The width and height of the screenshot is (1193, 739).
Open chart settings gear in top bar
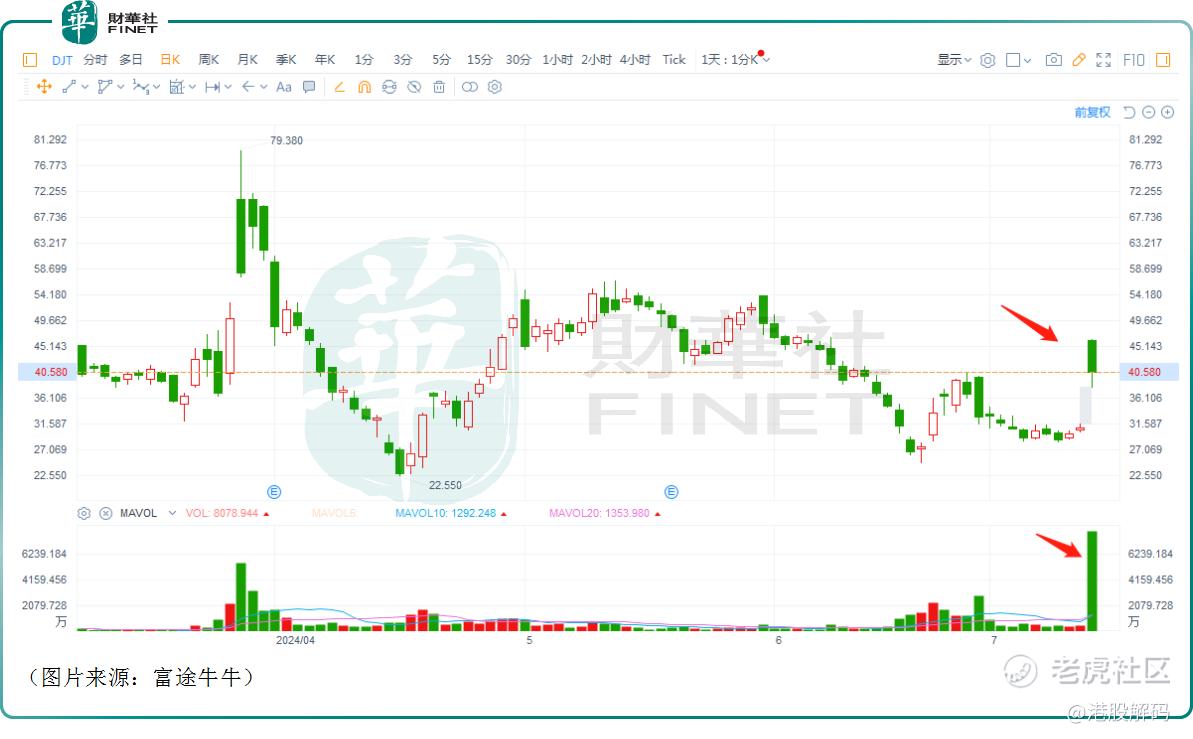988,59
